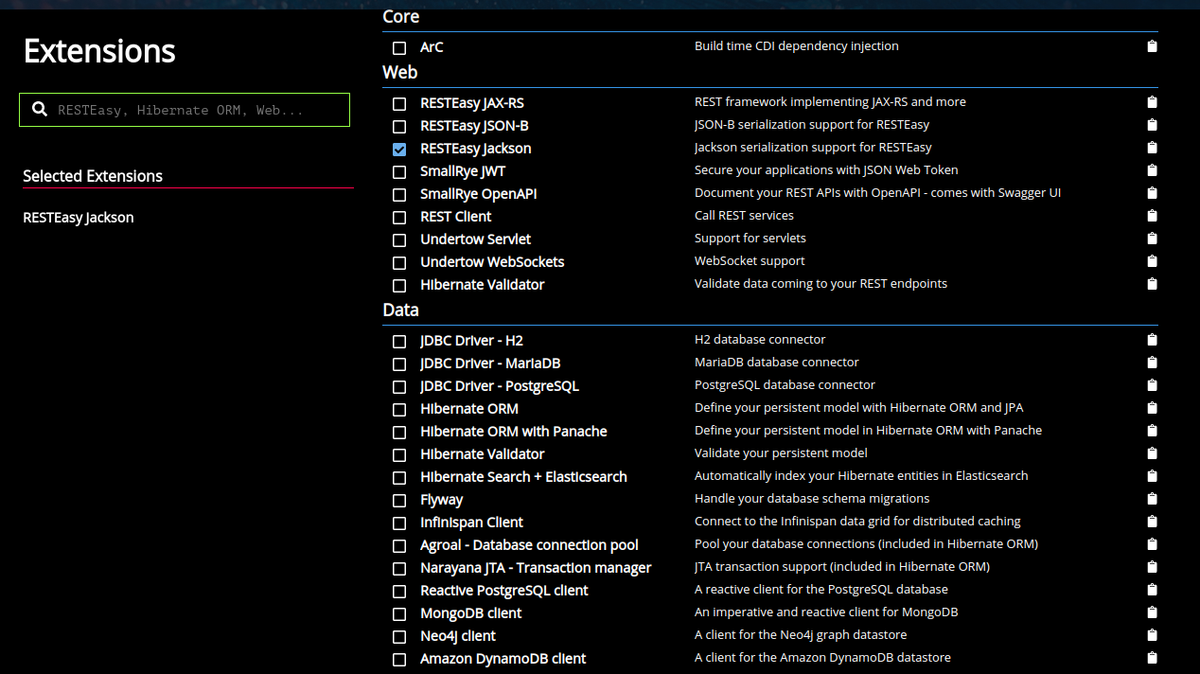
Task: Enable the REST Client checkbox
Action: [x=399, y=218]
